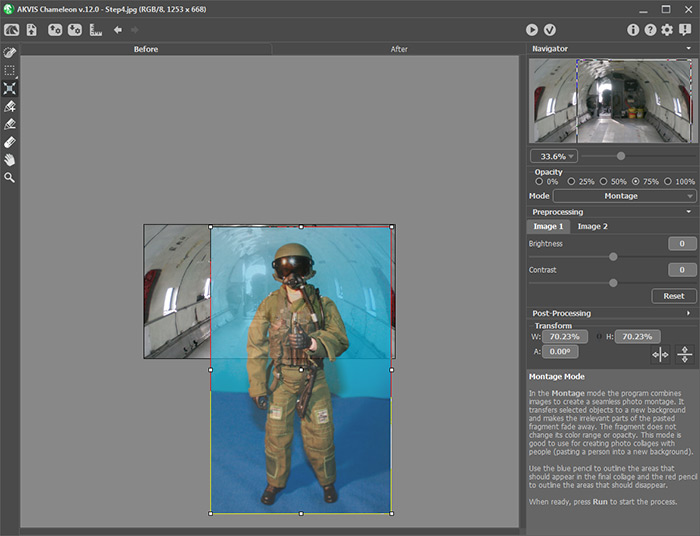Click the Reset button

tap(673, 296)
